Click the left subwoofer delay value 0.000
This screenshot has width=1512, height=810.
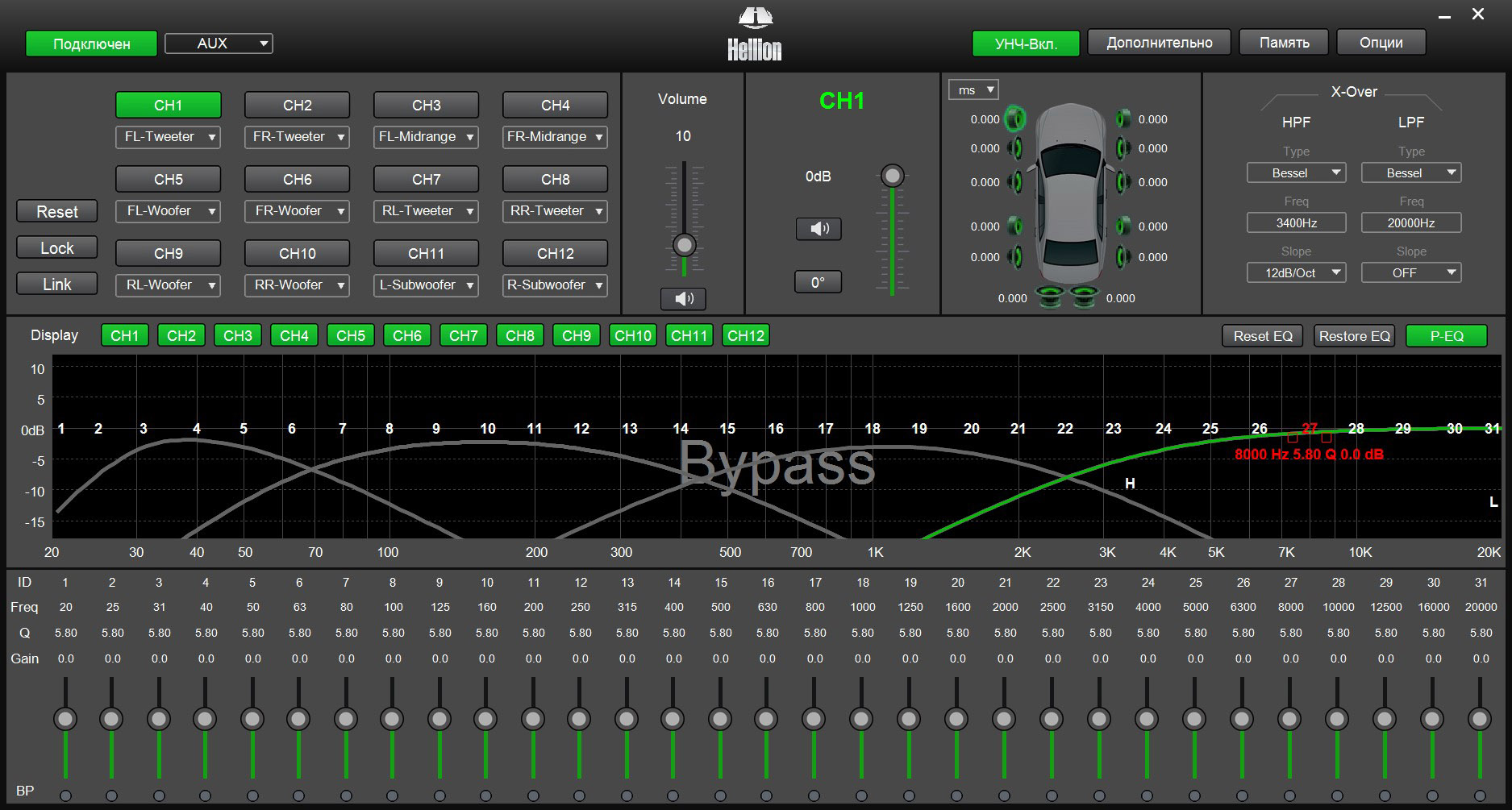1012,298
